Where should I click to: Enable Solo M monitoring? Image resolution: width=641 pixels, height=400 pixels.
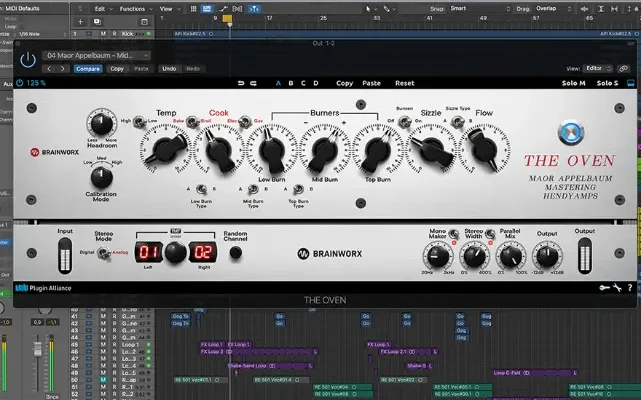pyautogui.click(x=573, y=83)
